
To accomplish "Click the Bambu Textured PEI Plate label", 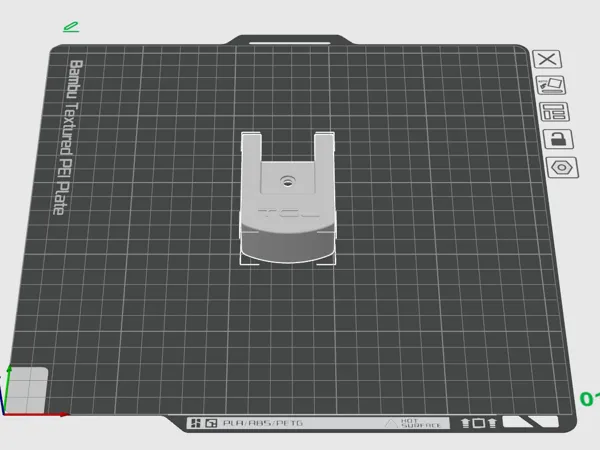I will coord(68,137).
